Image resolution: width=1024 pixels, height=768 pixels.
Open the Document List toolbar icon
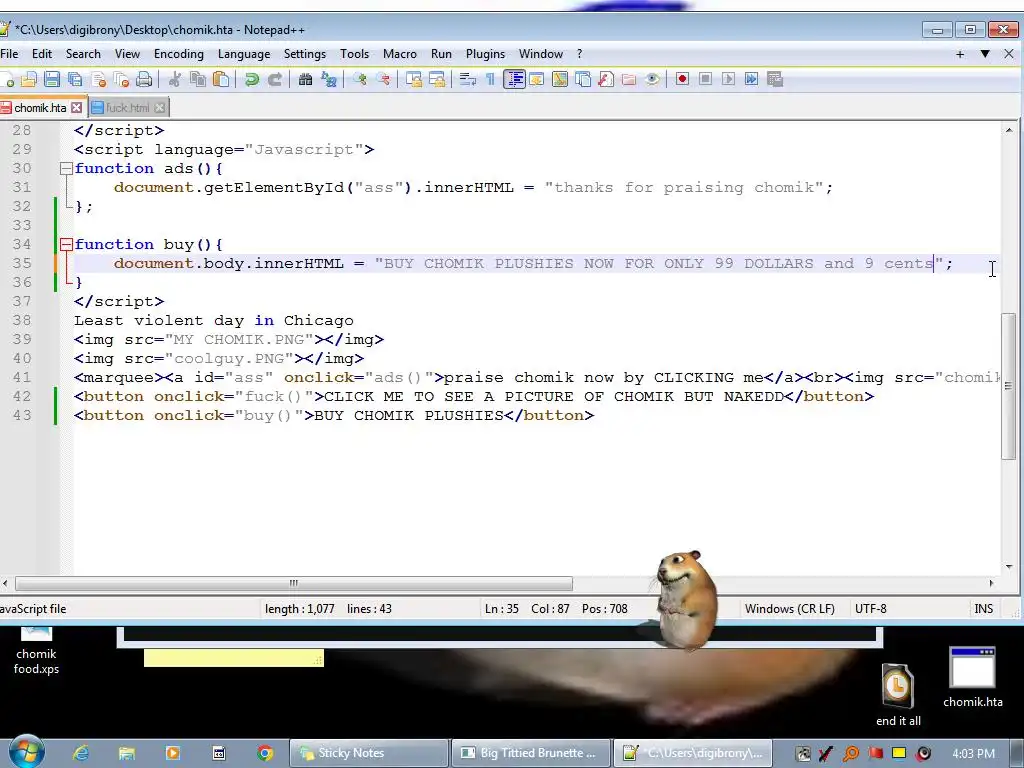[x=583, y=80]
